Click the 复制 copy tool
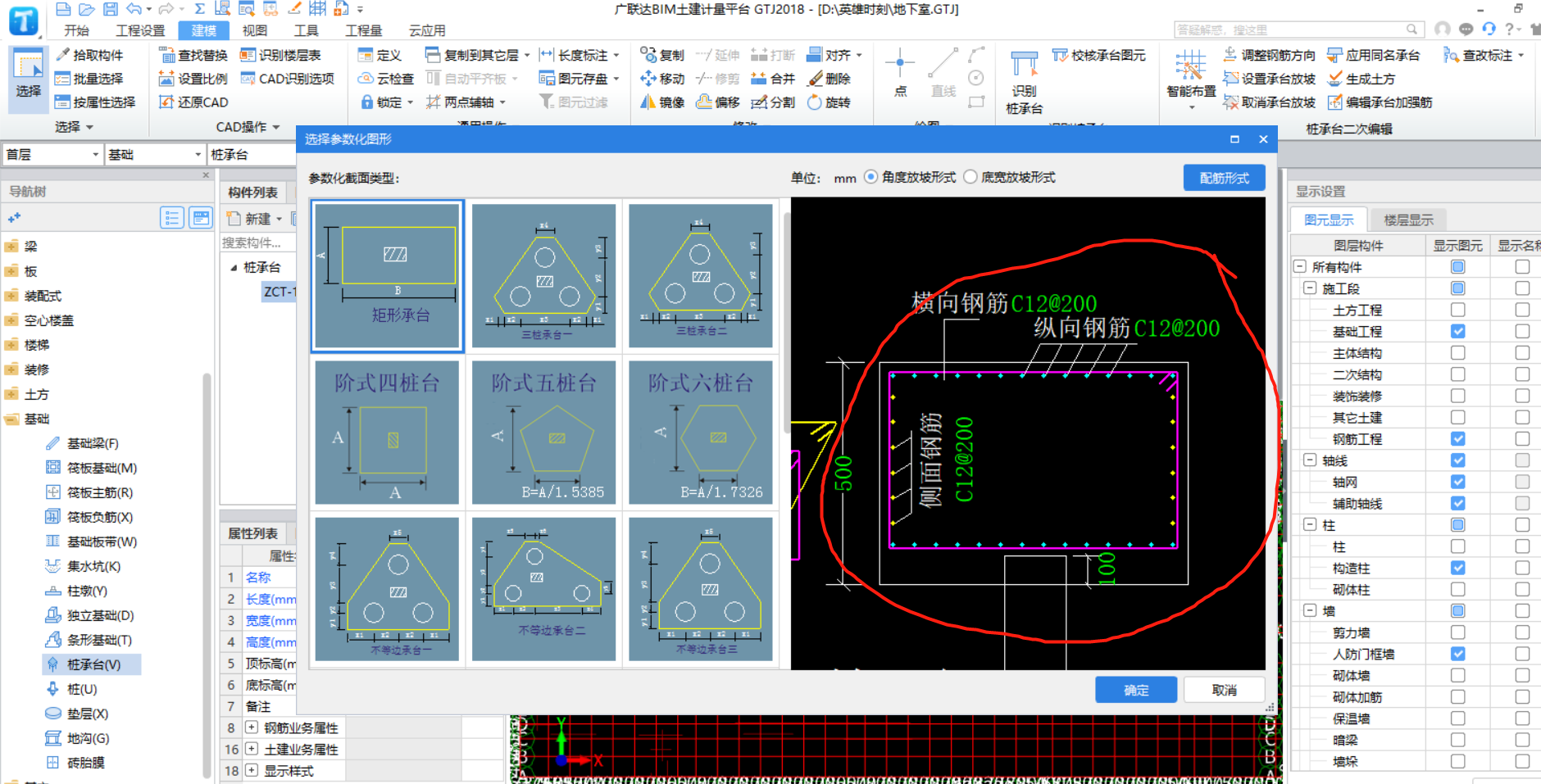Viewport: 1541px width, 784px height. (x=662, y=55)
